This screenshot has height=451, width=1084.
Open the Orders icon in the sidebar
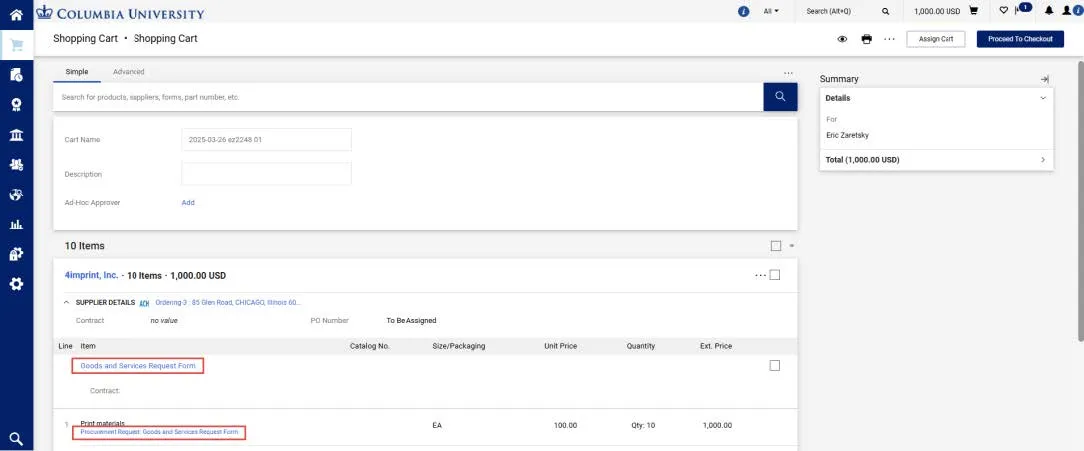tap(16, 75)
